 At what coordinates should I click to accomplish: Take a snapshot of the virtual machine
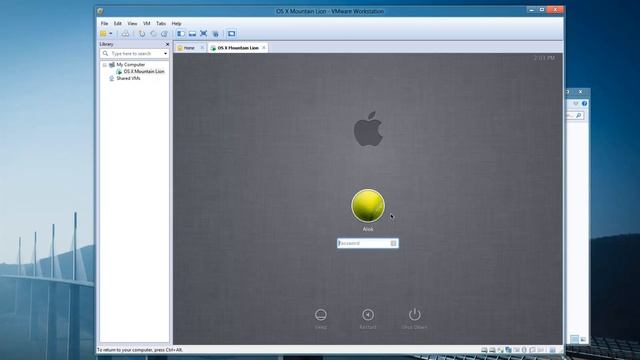point(142,34)
